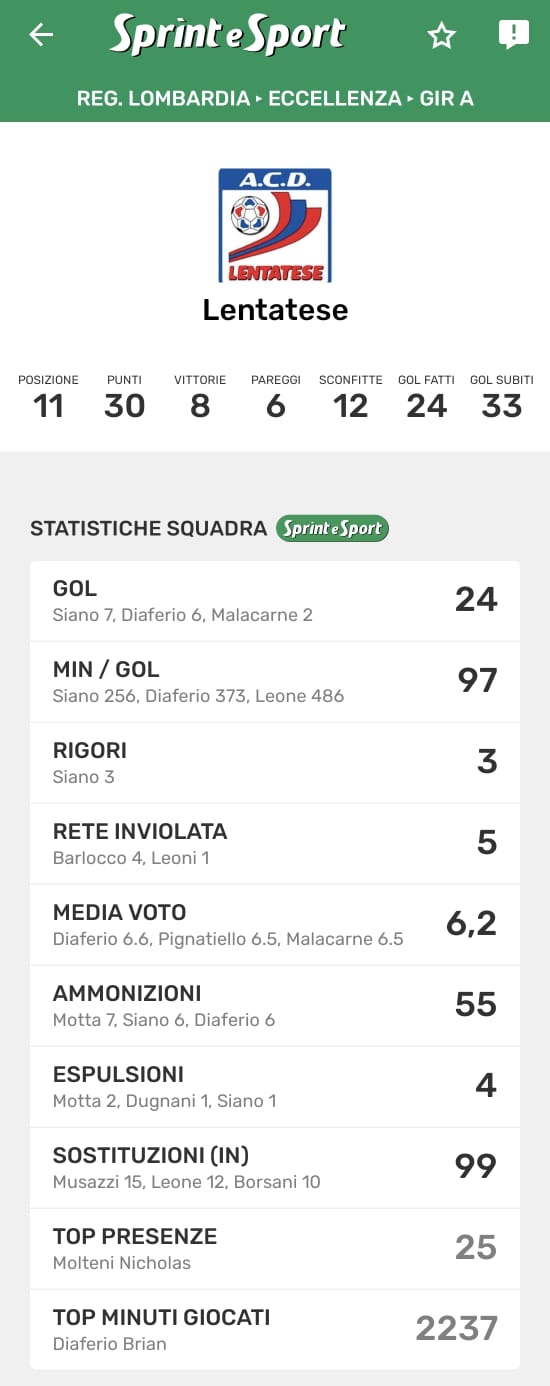Viewport: 550px width, 1386px height.
Task: Open the GOL statistics row
Action: (x=275, y=601)
